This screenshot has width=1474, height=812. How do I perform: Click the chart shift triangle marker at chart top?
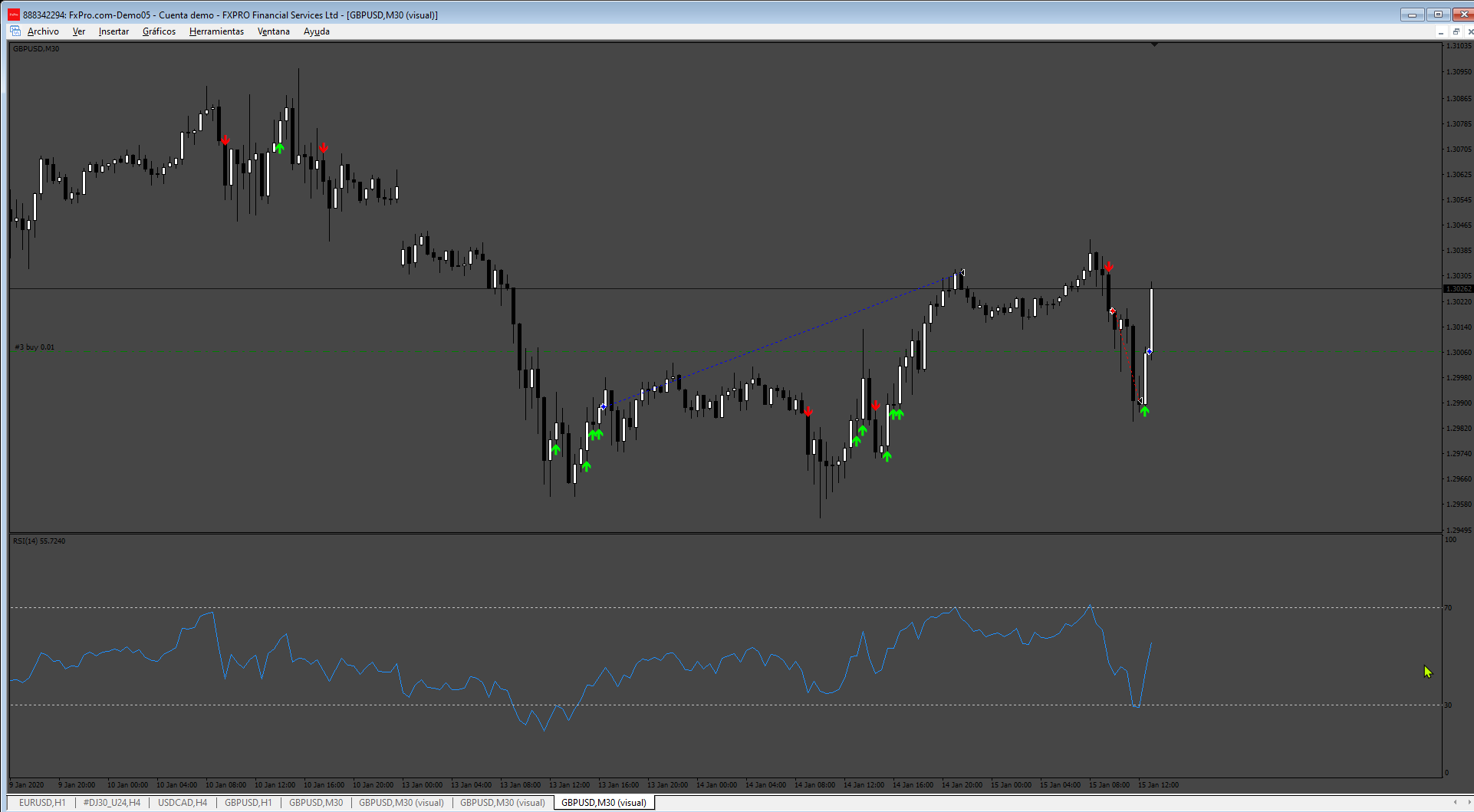[1154, 45]
